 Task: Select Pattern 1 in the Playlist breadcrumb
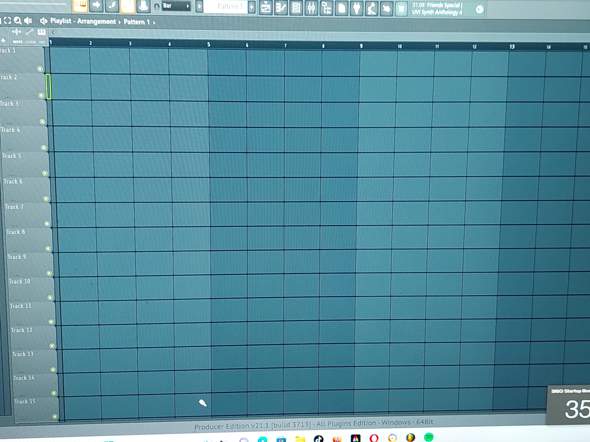coord(137,22)
